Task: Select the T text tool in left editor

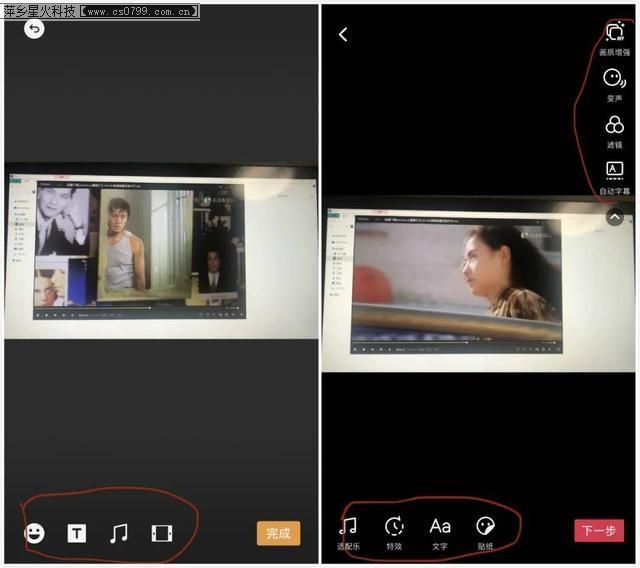Action: [x=77, y=533]
